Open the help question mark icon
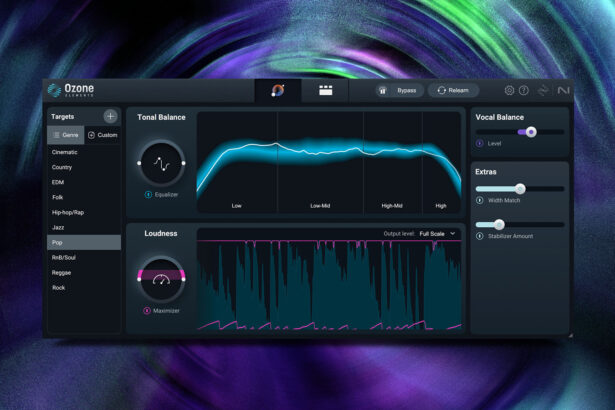Viewport: 615px width, 410px height. (524, 91)
